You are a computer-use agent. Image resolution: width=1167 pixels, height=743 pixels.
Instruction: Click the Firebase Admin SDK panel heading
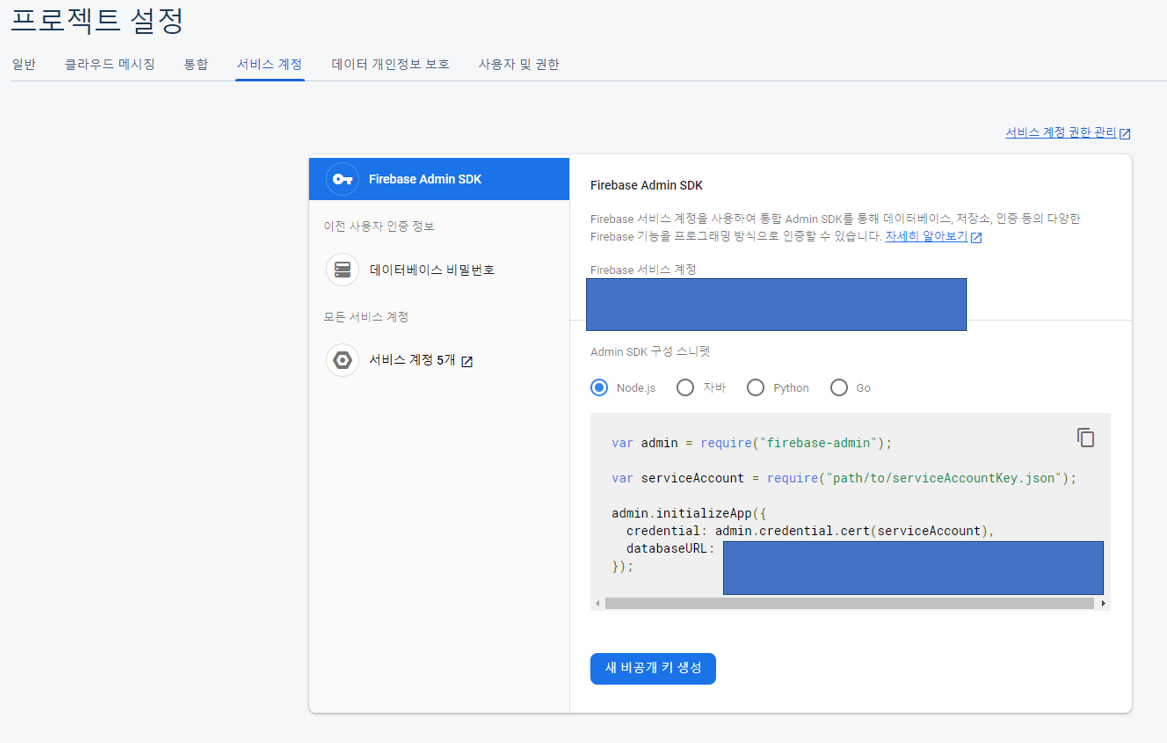pos(646,185)
